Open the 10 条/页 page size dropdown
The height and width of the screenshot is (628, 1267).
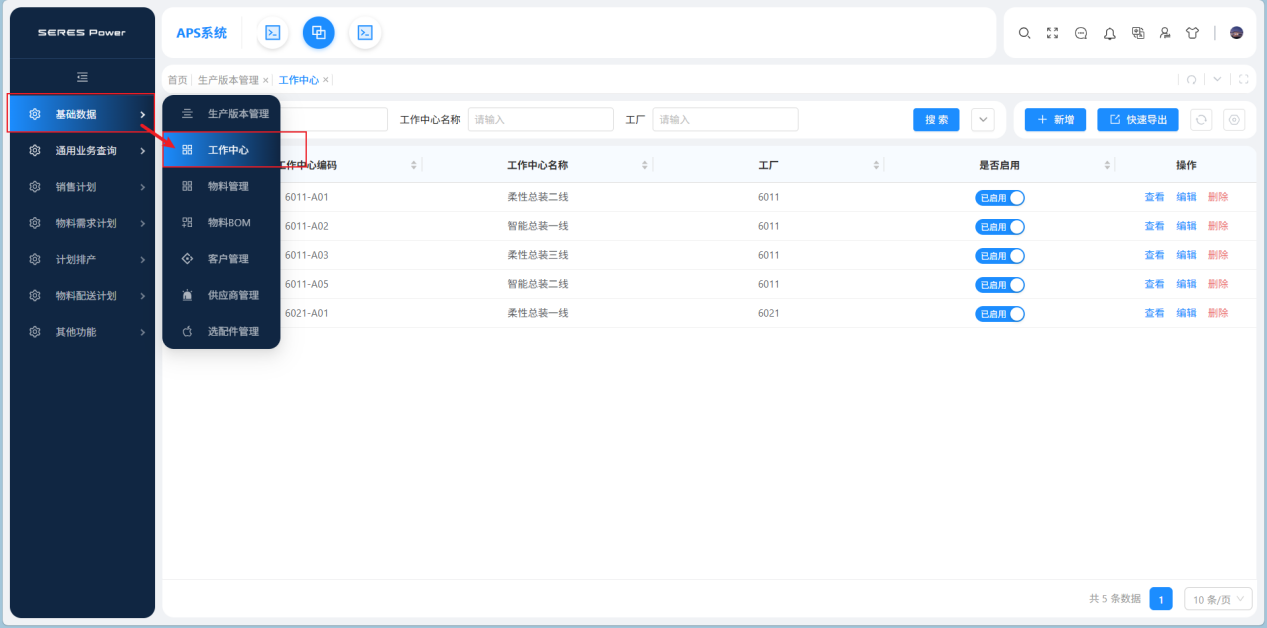coord(1218,599)
